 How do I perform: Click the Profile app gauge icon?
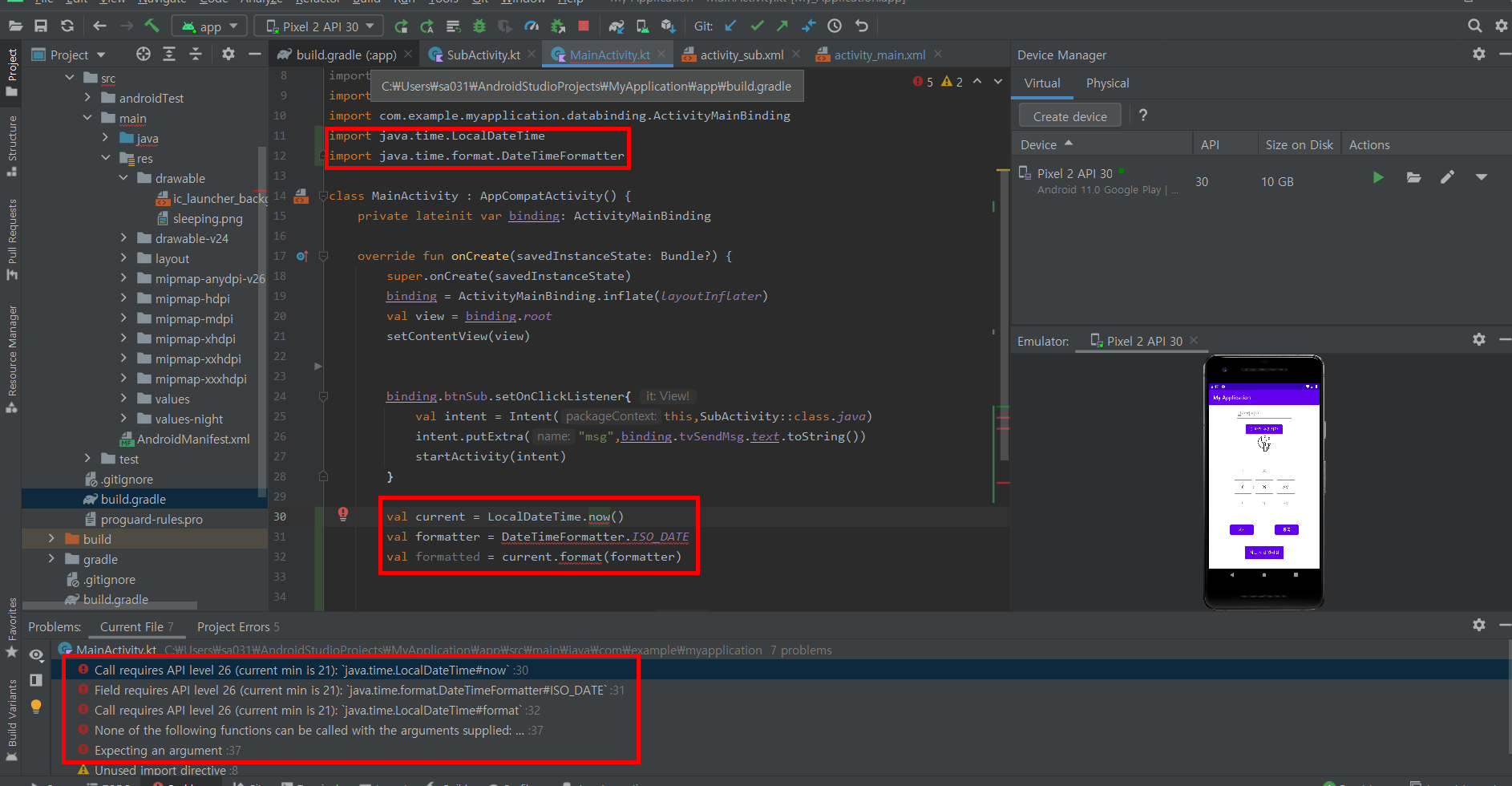point(532,26)
